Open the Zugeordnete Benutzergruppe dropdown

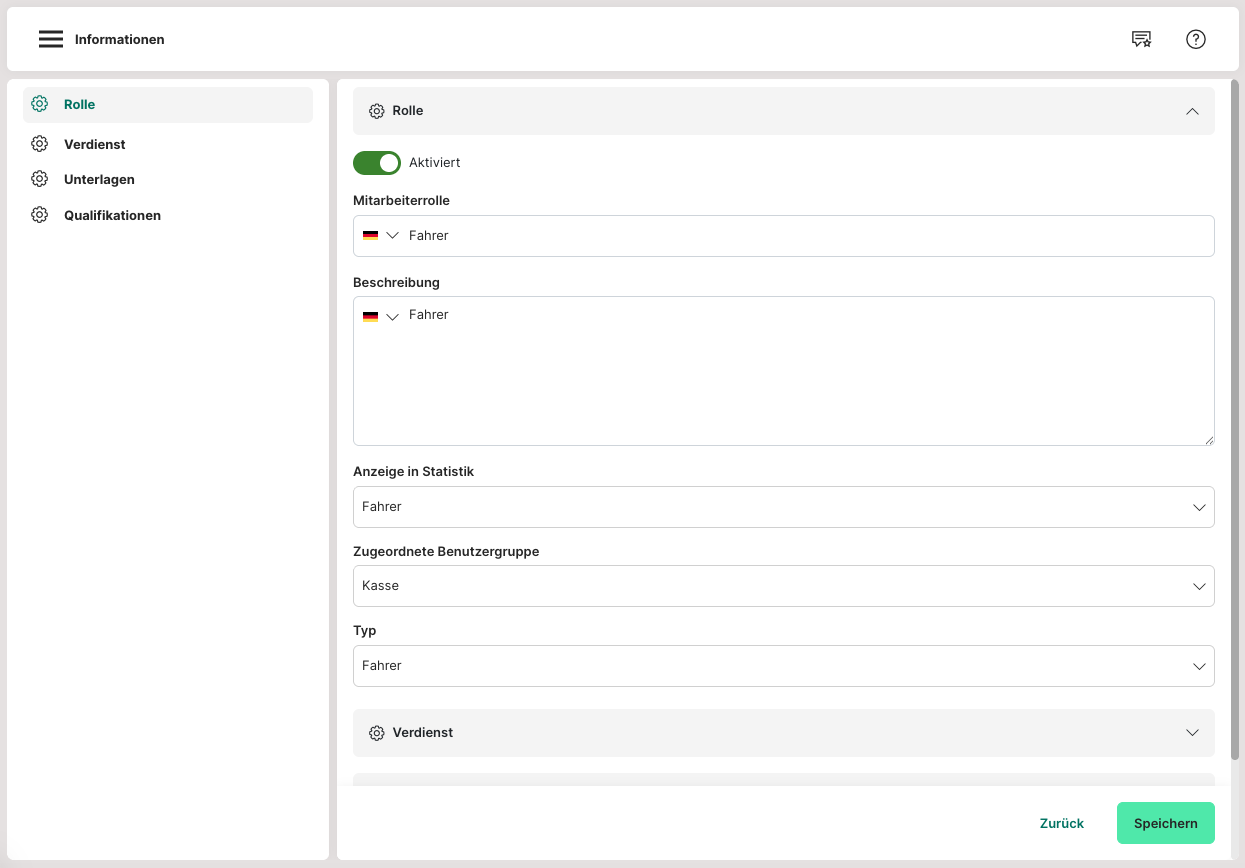coord(783,586)
